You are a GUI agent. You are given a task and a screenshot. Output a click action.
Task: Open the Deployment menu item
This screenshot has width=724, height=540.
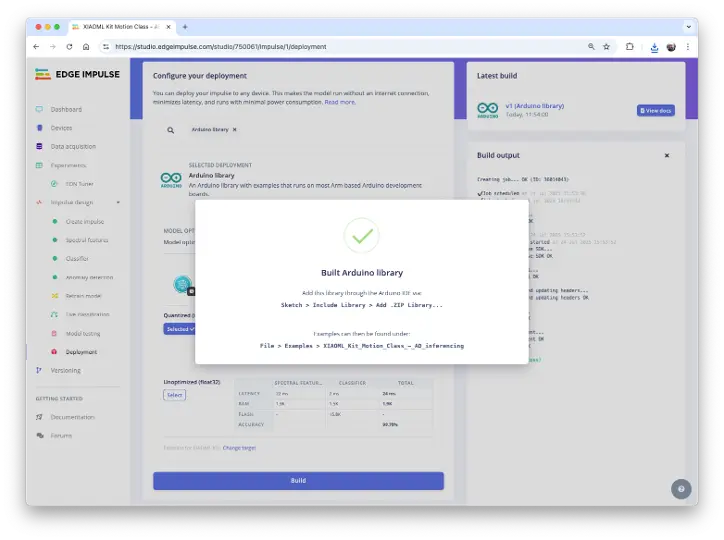(x=81, y=352)
